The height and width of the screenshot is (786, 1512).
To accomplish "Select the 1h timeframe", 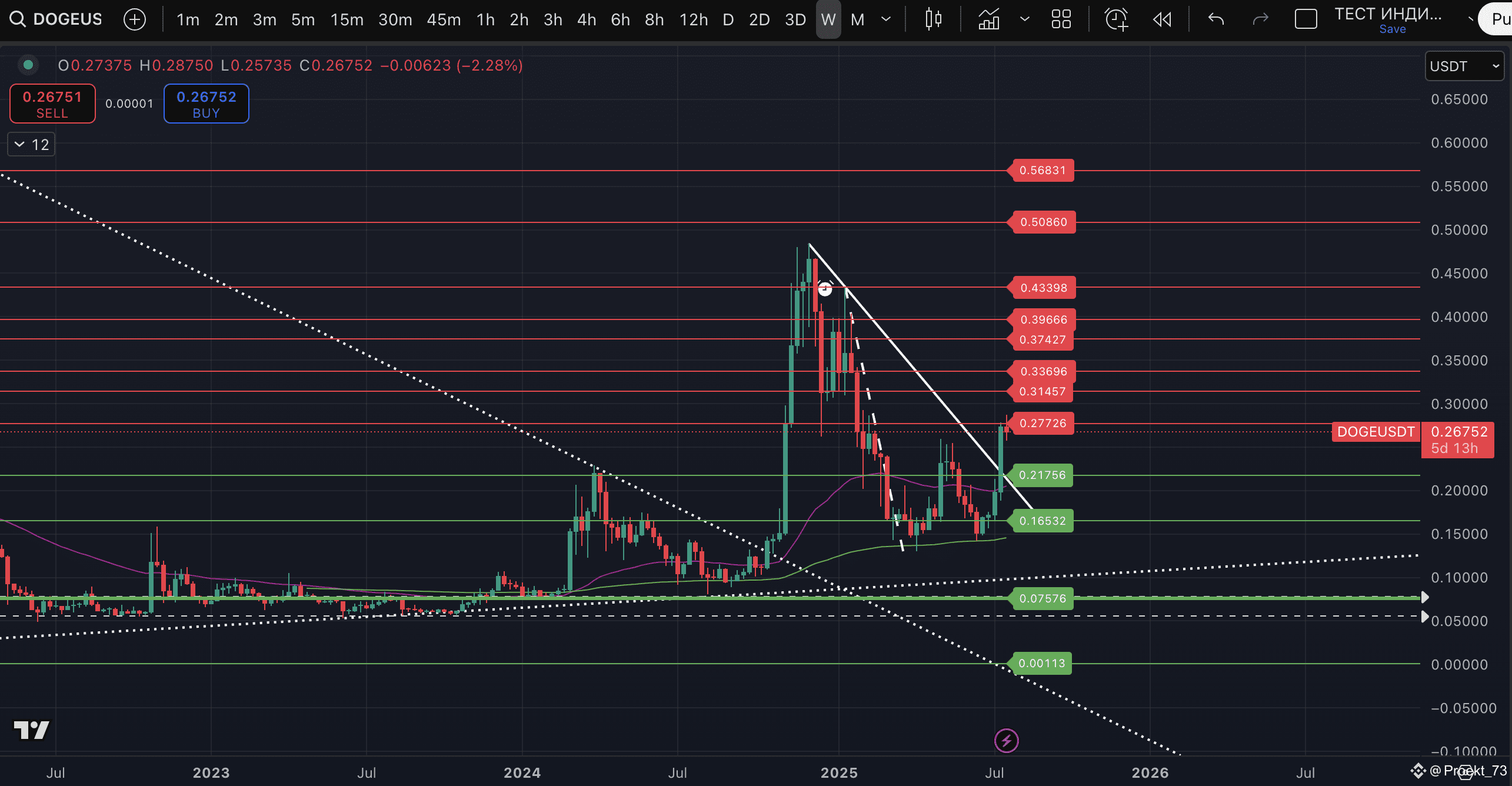I will 485,19.
